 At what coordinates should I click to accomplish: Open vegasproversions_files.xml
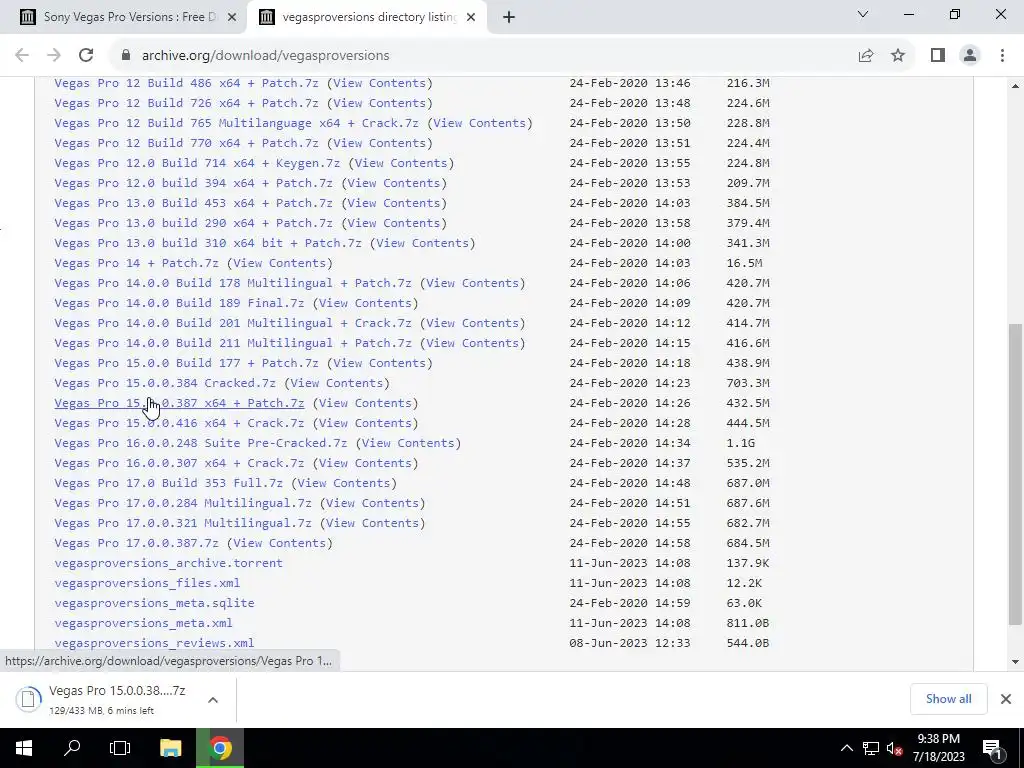click(147, 583)
